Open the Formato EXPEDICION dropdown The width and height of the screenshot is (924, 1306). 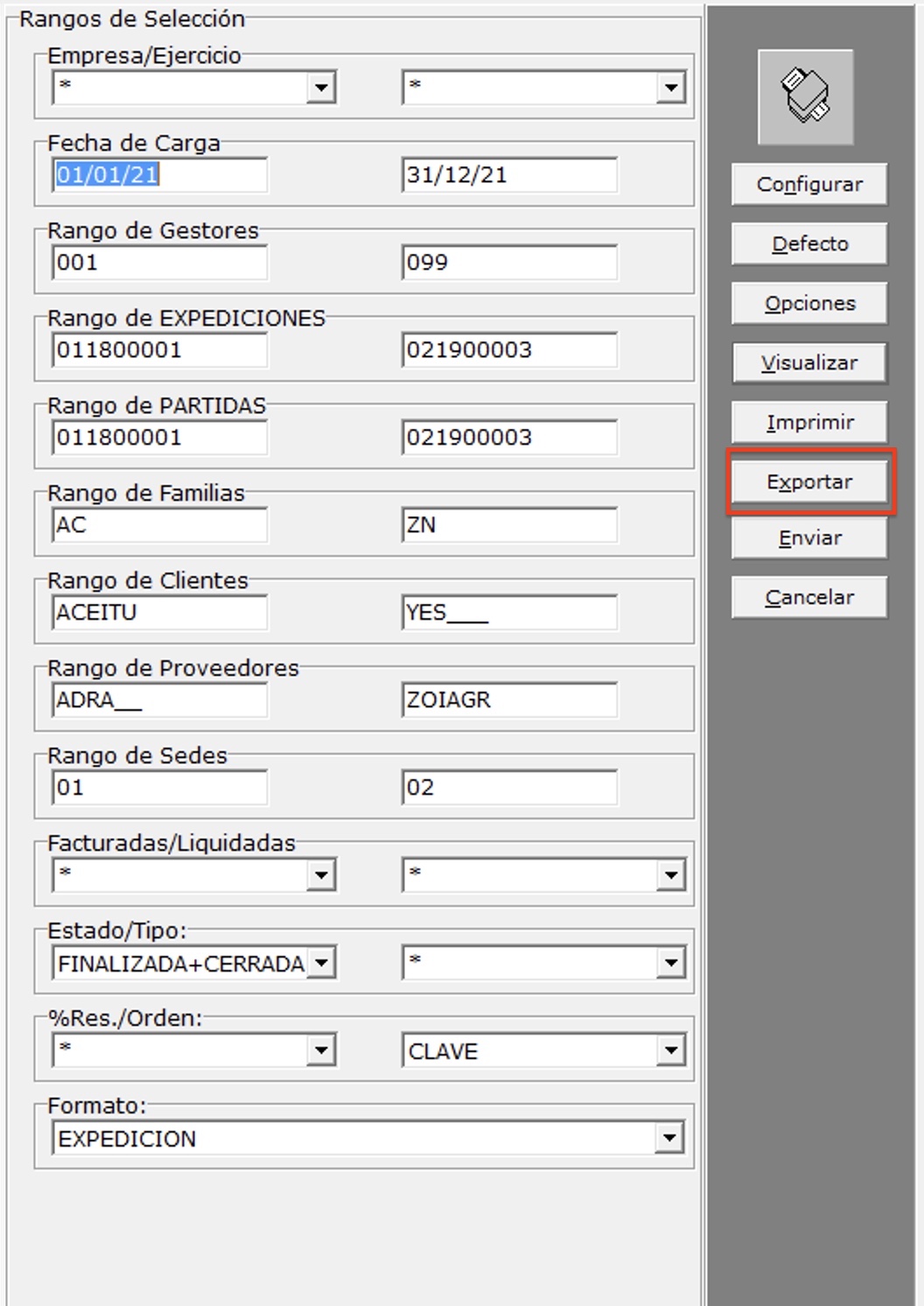tap(670, 1138)
